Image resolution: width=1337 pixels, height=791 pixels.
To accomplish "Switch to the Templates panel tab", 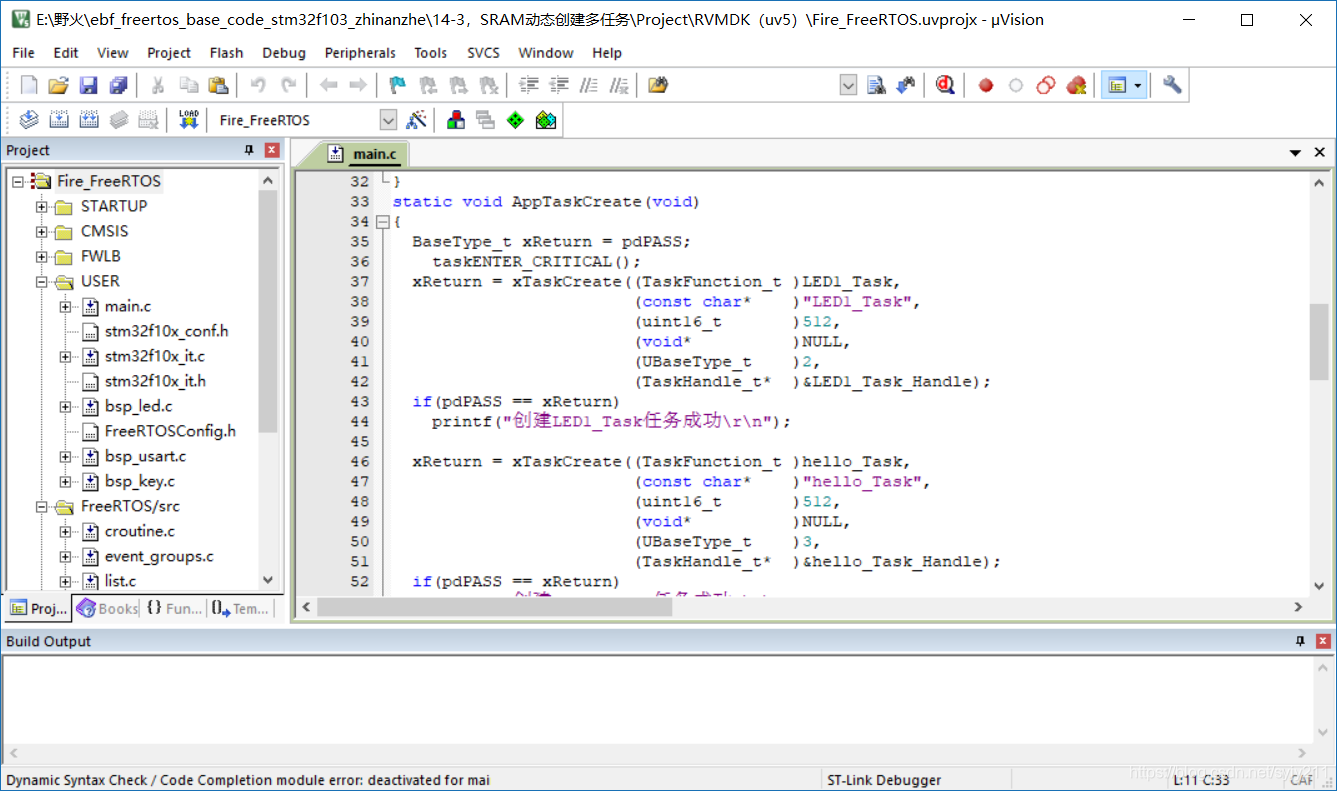I will [240, 608].
